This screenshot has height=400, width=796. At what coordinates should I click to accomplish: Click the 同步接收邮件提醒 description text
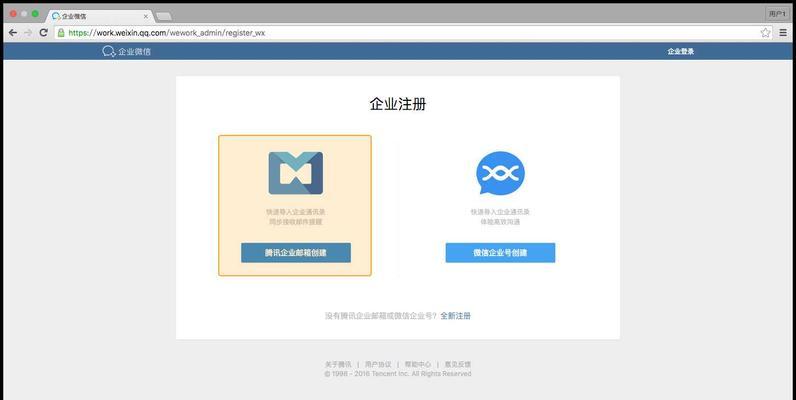click(295, 222)
